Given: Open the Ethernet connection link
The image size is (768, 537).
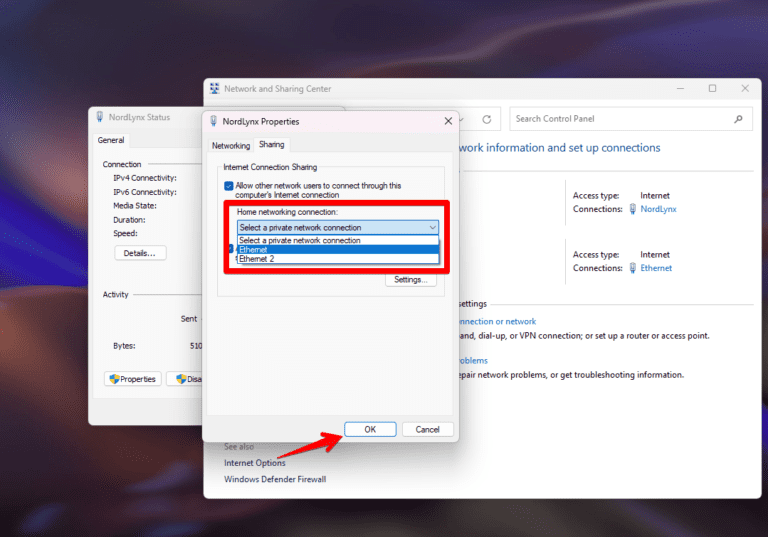Looking at the screenshot, I should point(656,268).
